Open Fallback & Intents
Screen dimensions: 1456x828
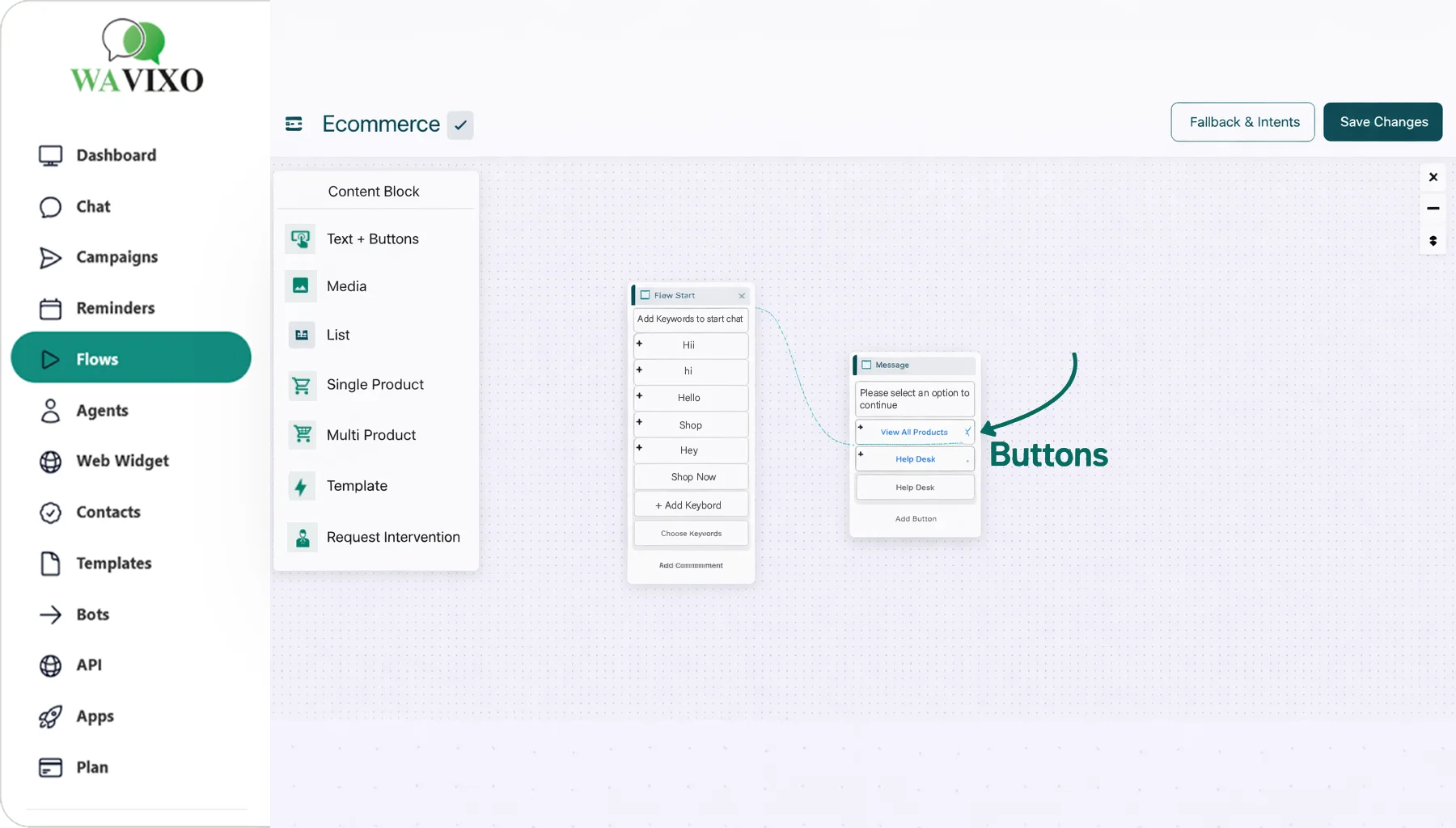click(x=1242, y=122)
